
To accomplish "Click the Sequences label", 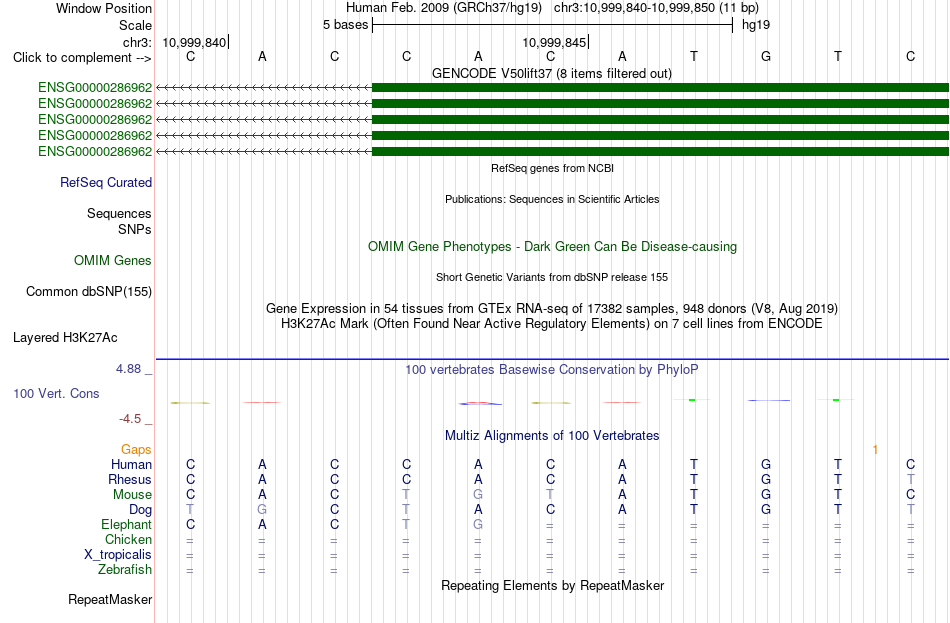I will click(119, 213).
